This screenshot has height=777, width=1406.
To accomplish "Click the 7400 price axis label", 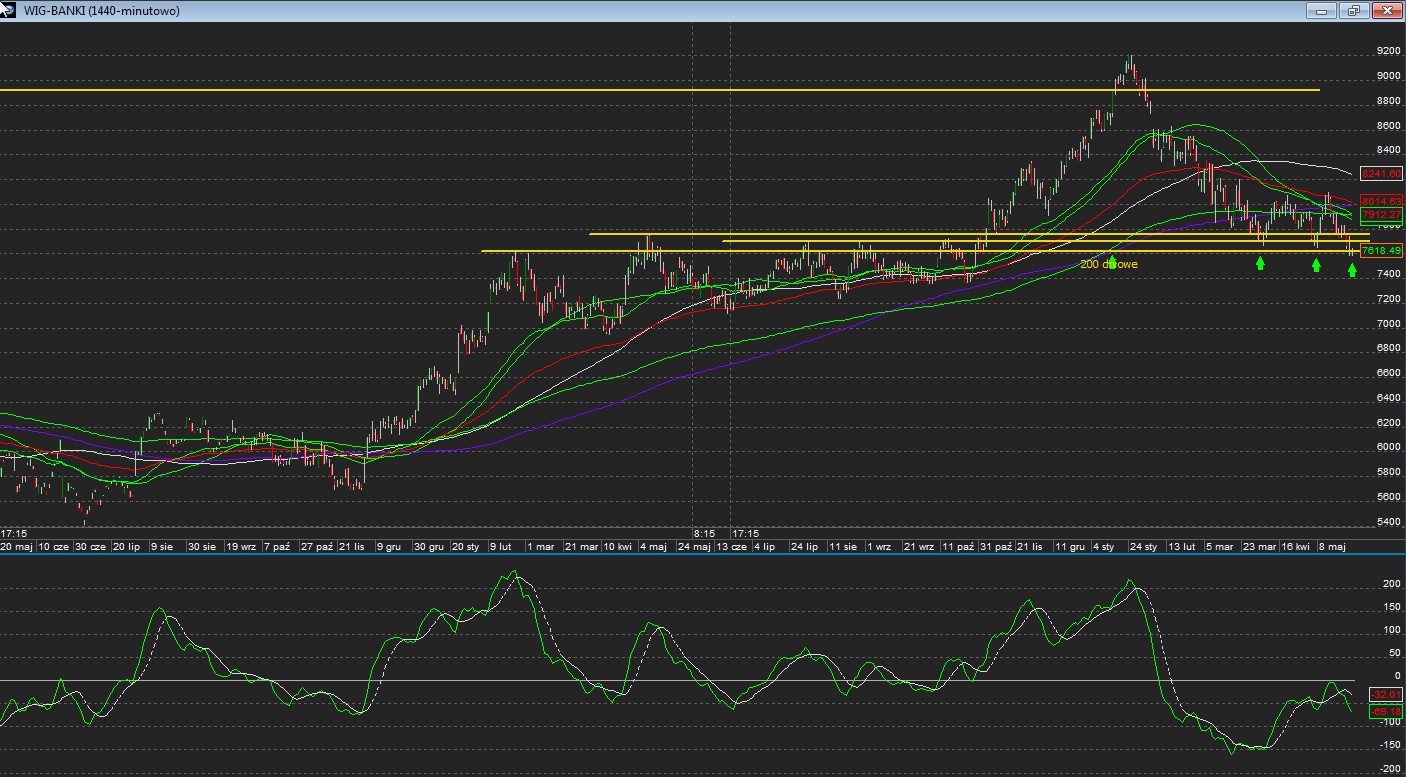I will coord(1388,274).
